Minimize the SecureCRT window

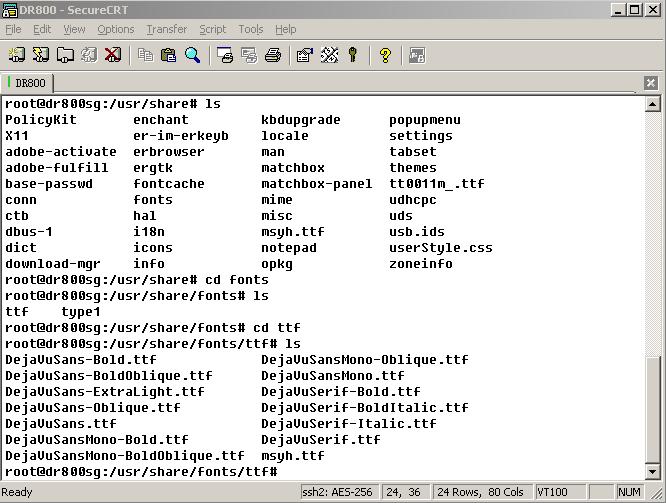click(x=618, y=10)
